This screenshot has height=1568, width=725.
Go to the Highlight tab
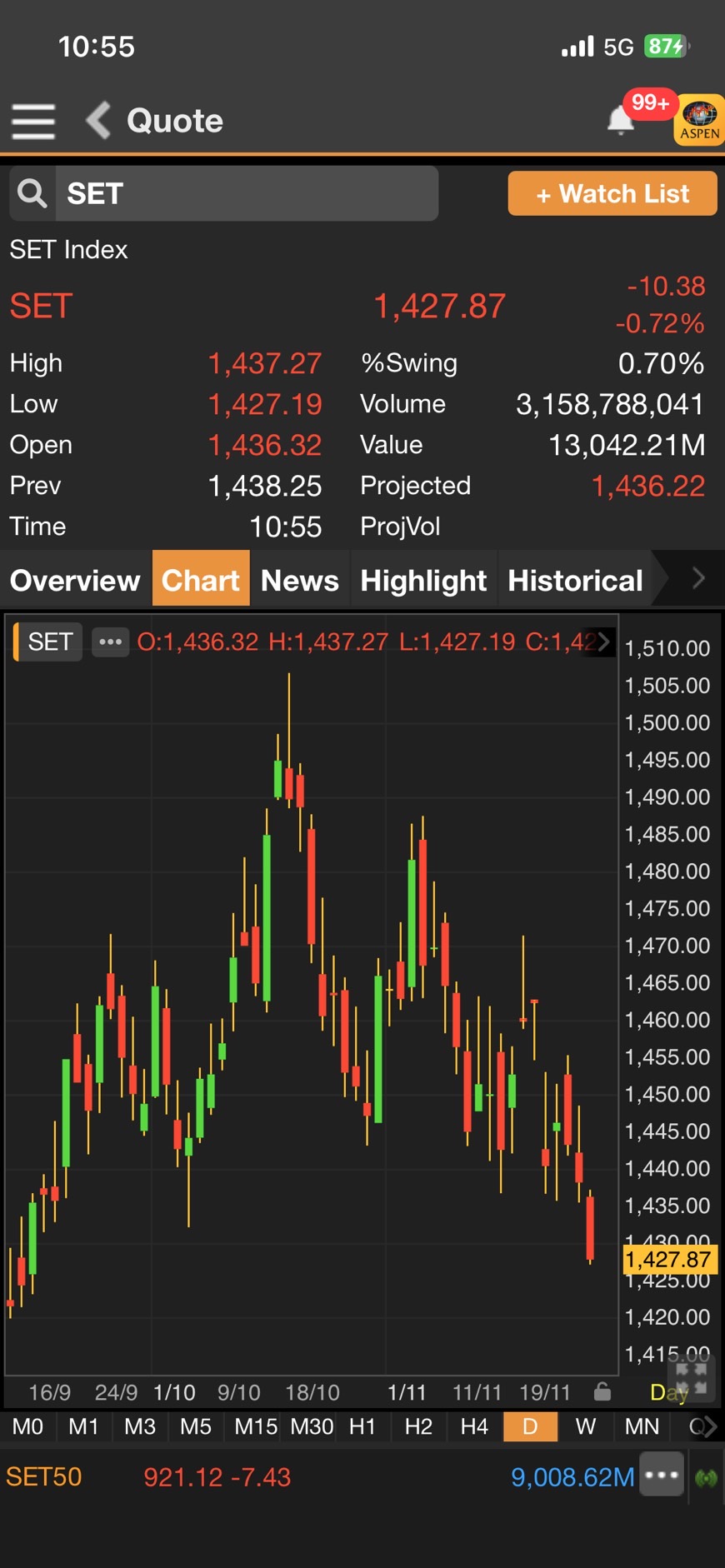point(423,580)
